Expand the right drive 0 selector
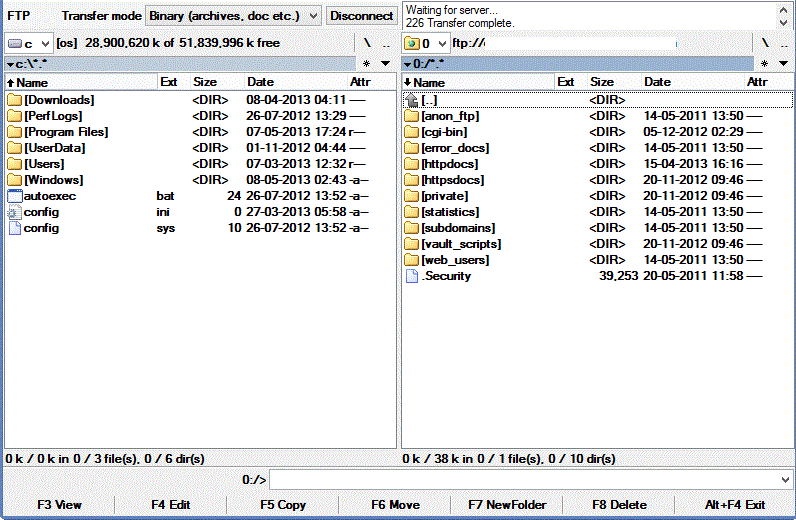Viewport: 796px width, 520px height. (441, 44)
